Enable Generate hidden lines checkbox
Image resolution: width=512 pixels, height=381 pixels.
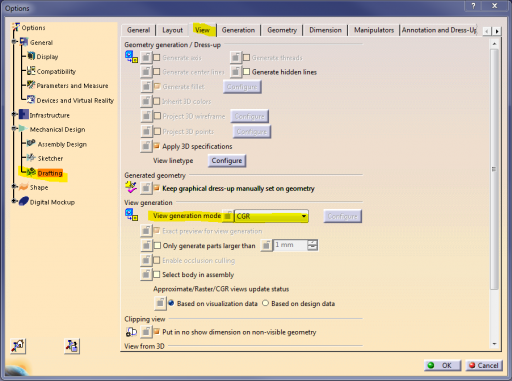247,72
